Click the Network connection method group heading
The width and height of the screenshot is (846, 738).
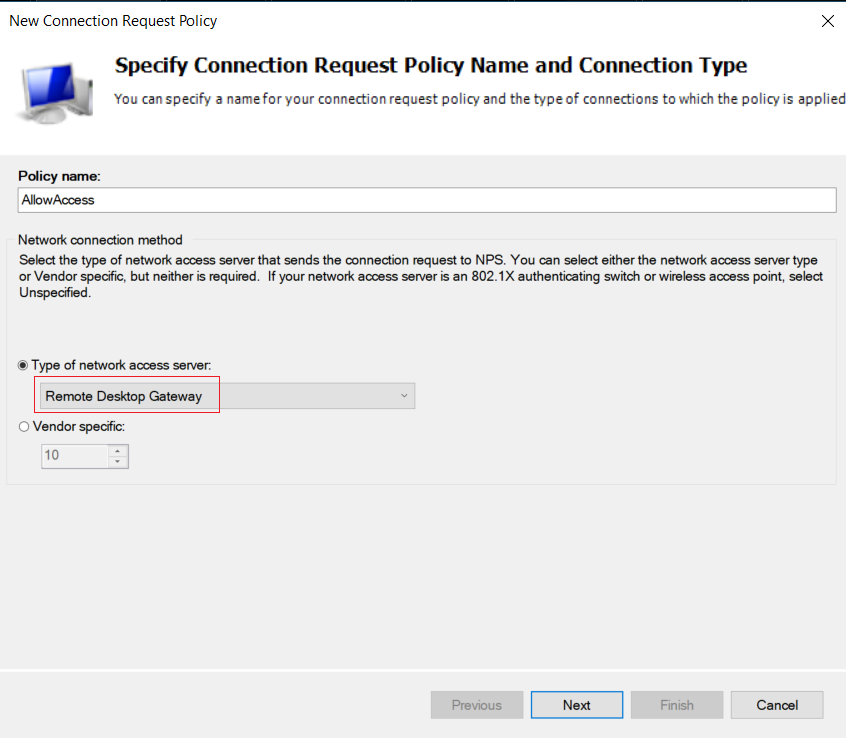tap(100, 240)
